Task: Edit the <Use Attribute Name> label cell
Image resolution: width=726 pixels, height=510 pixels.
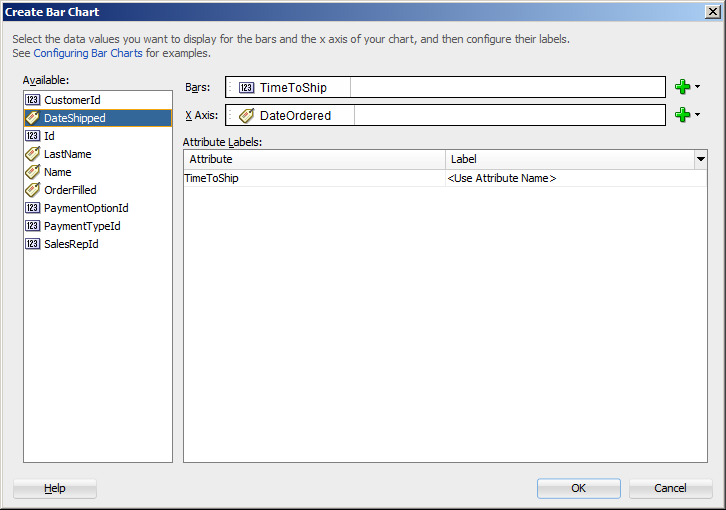Action: [576, 178]
